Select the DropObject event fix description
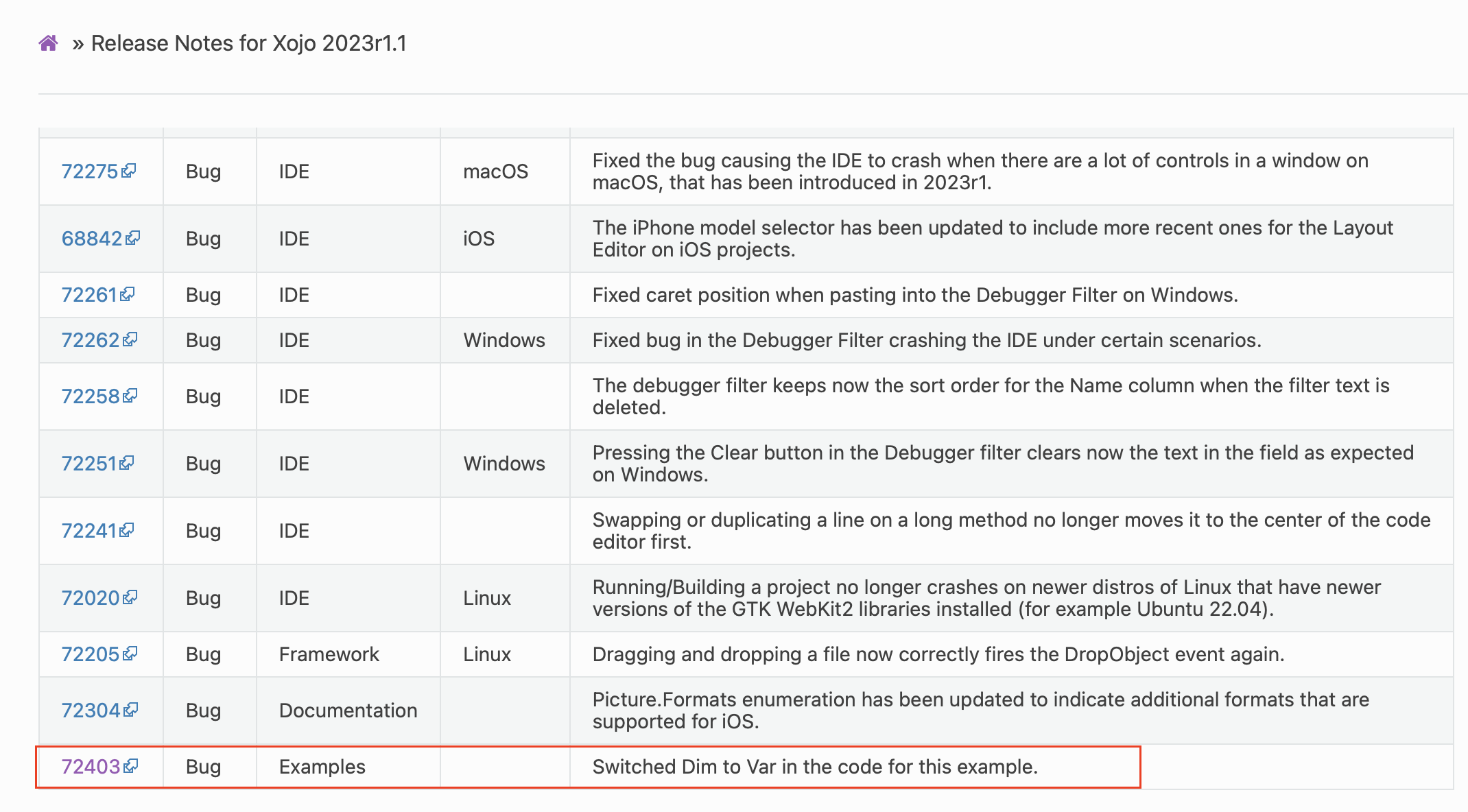The height and width of the screenshot is (812, 1468). (x=938, y=654)
